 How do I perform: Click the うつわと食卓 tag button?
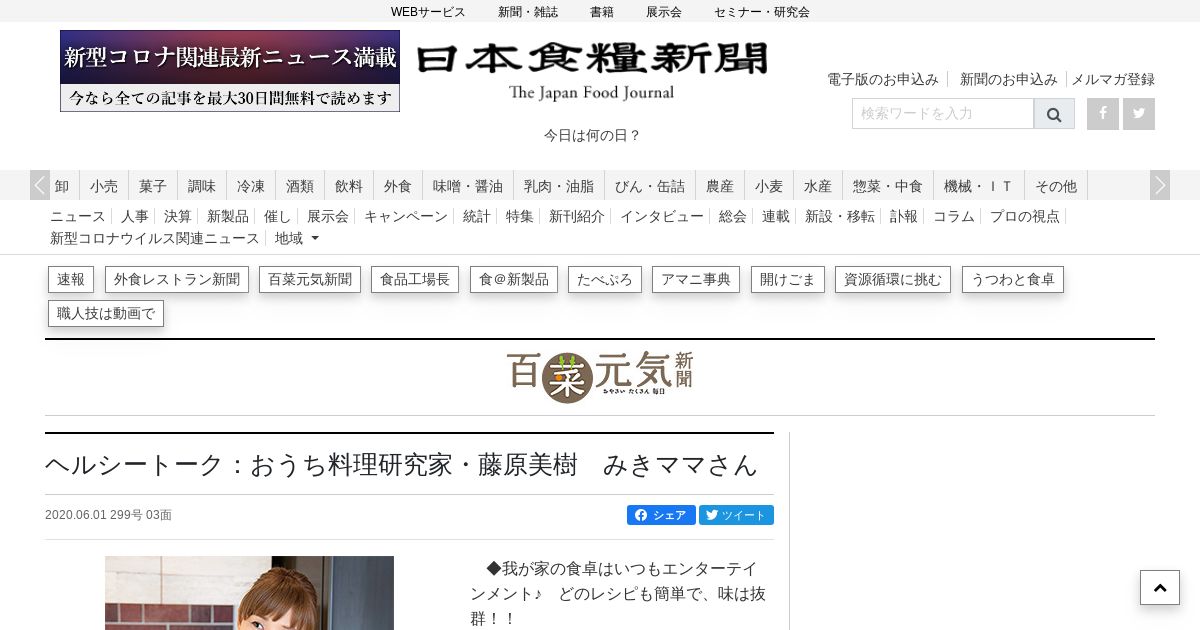coord(1013,280)
